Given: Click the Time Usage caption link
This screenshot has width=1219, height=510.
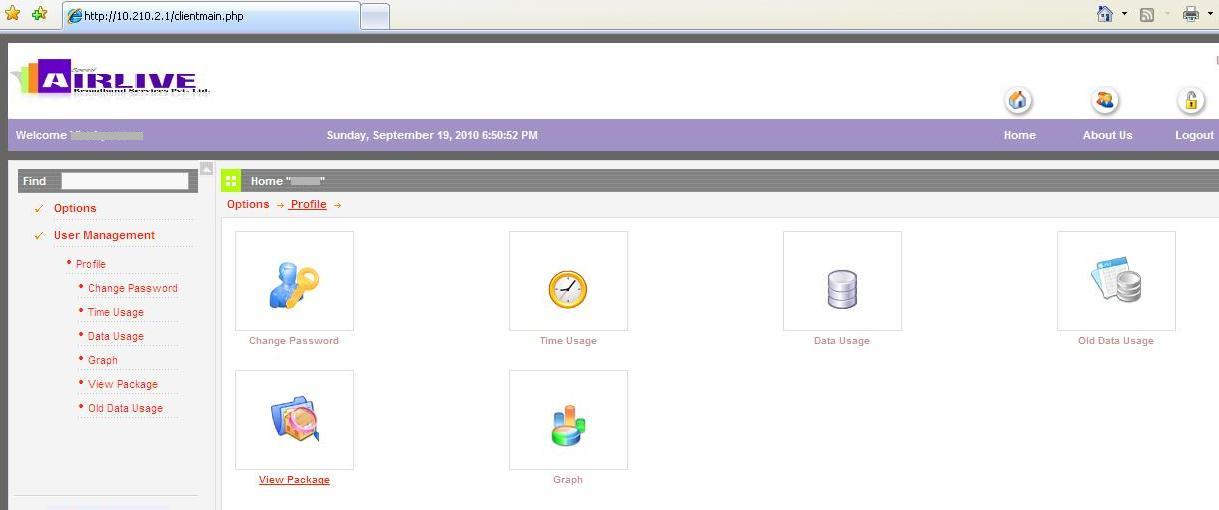Looking at the screenshot, I should [x=568, y=341].
